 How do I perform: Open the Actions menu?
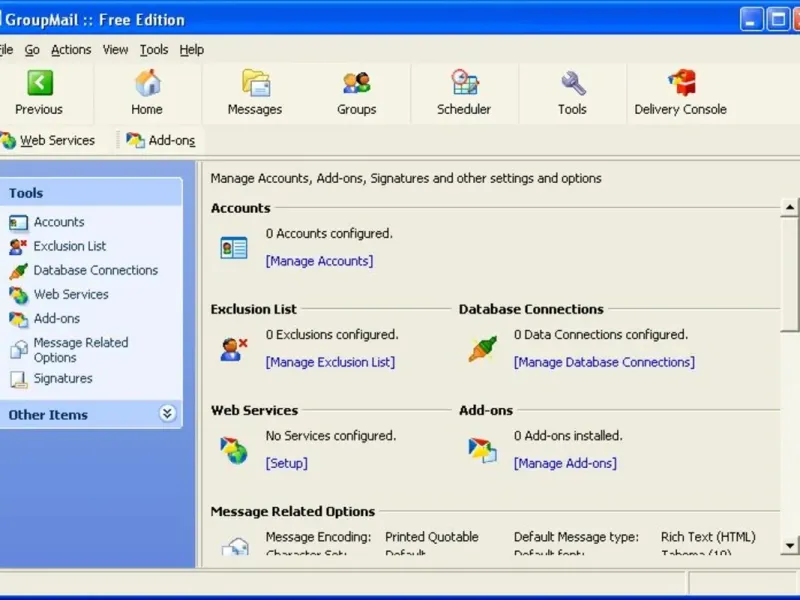tap(71, 49)
